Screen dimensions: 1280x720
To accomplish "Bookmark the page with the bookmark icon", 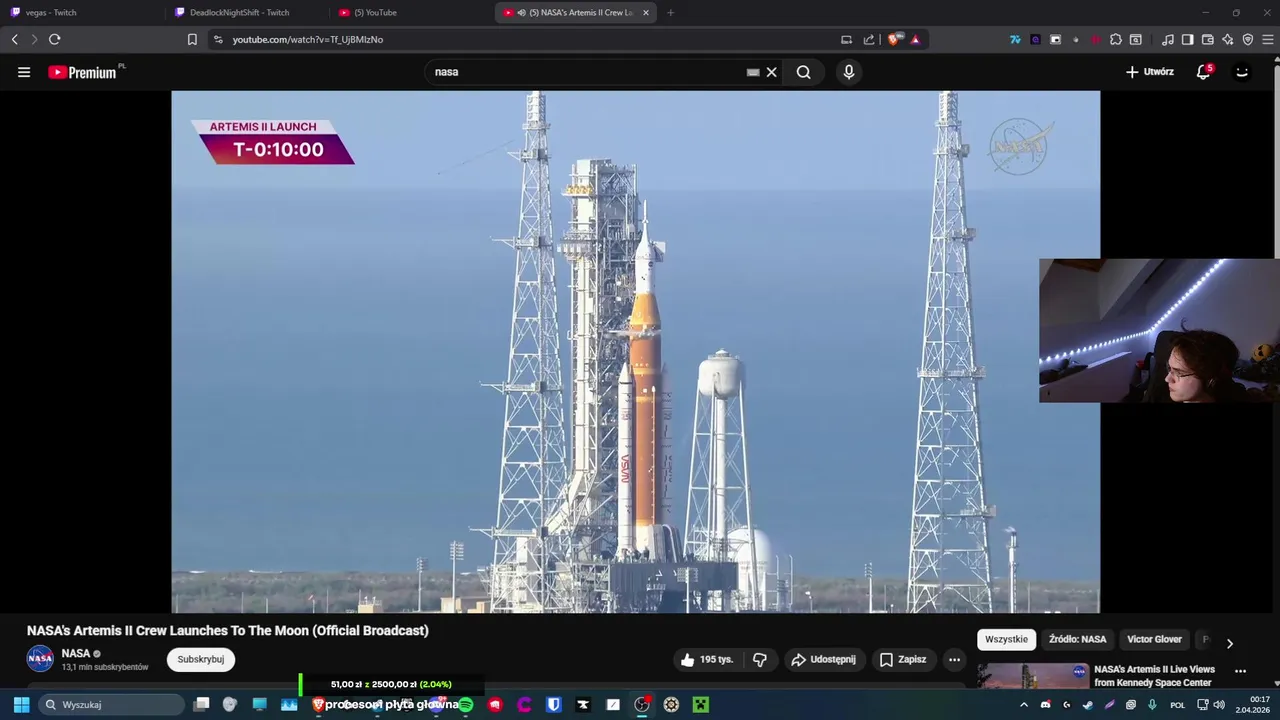I will coord(192,40).
